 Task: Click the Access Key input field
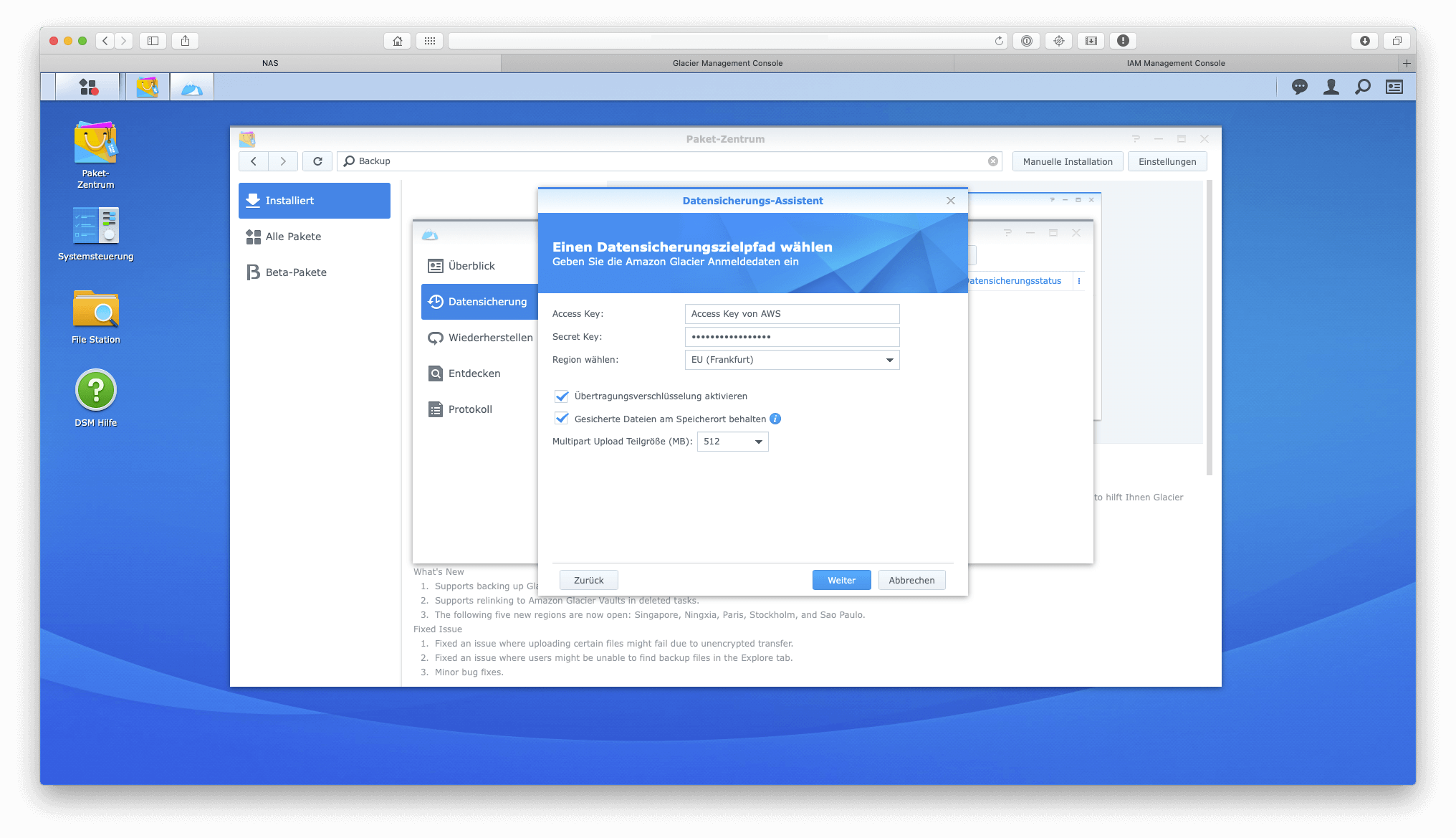[x=792, y=314]
